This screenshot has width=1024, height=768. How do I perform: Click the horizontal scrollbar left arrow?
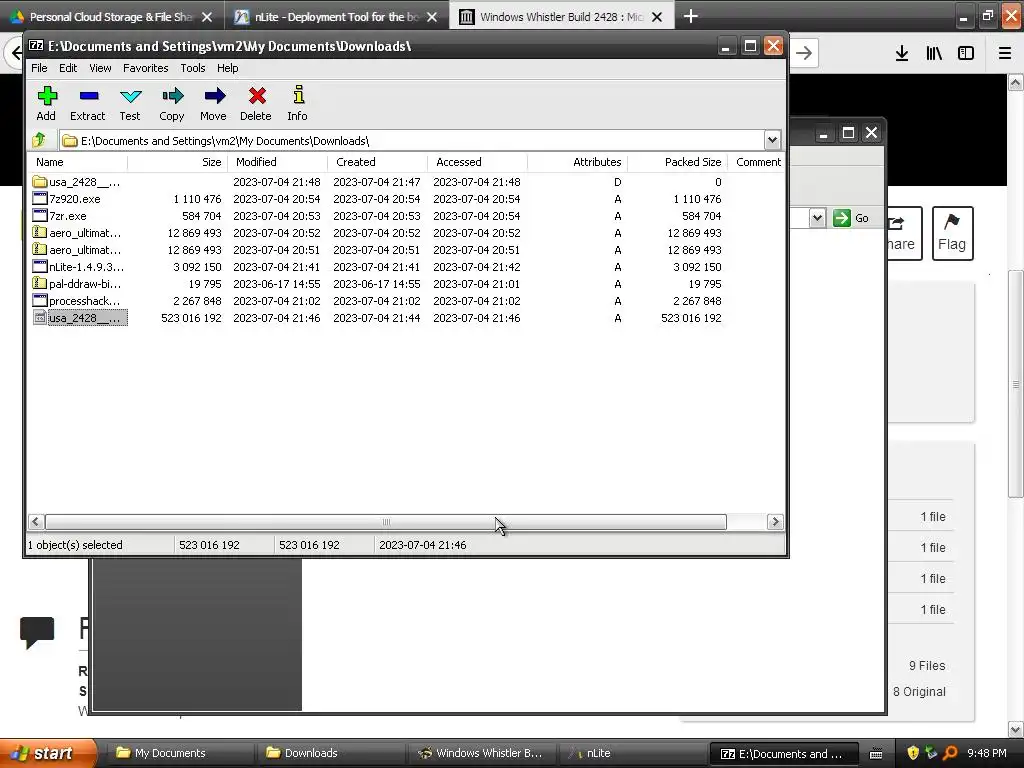[36, 522]
